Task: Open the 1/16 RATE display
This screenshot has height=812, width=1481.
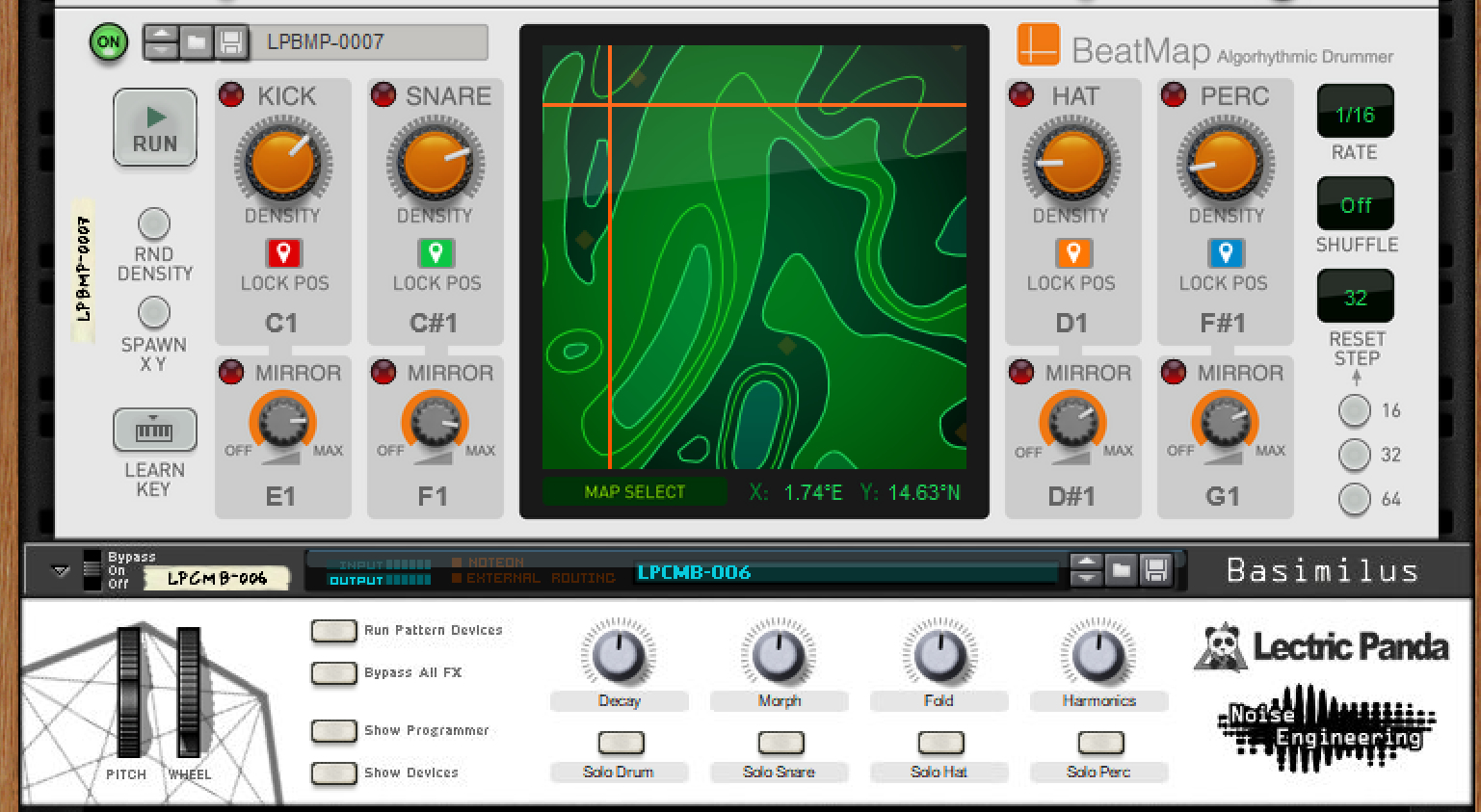Action: pos(1355,112)
